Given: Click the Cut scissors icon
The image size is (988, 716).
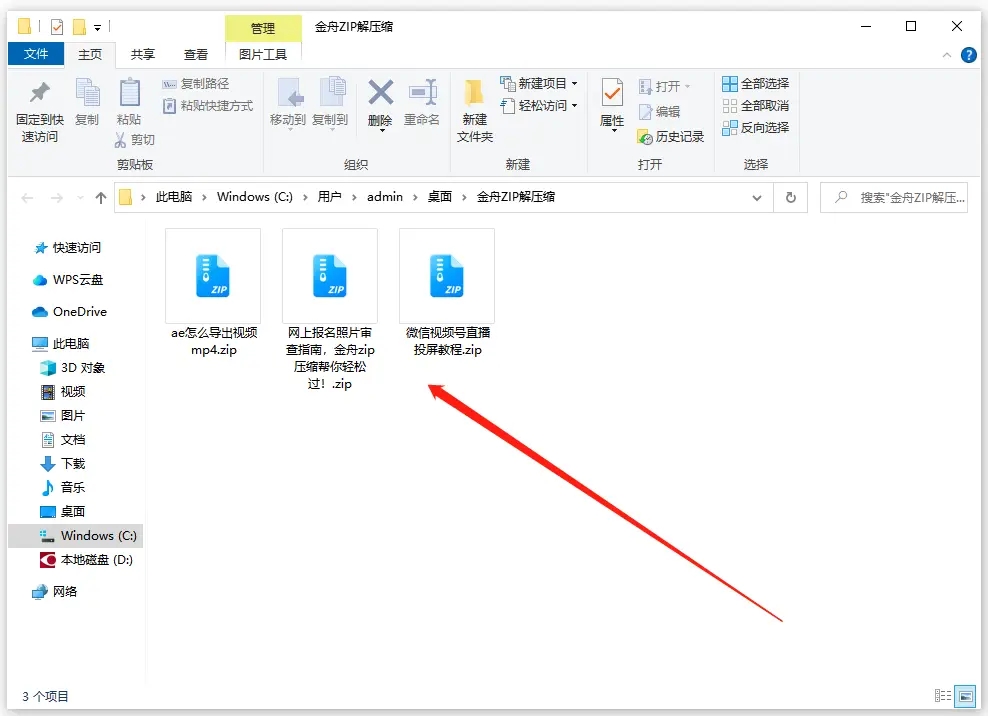Looking at the screenshot, I should click(120, 140).
